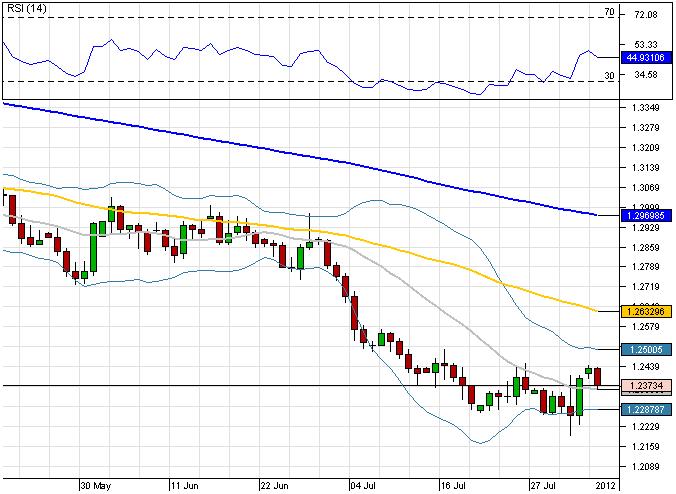676x494 pixels.
Task: Click the 27 Jul date label
Action: [542, 483]
